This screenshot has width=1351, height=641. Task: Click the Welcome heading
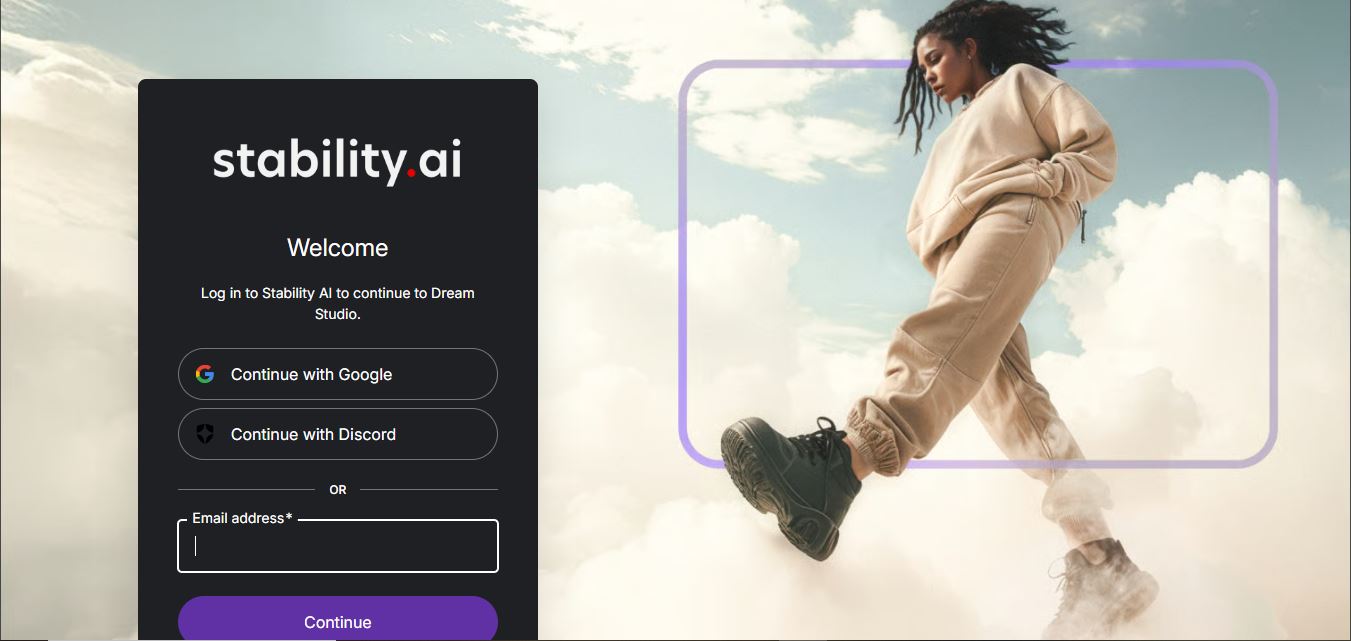click(337, 247)
